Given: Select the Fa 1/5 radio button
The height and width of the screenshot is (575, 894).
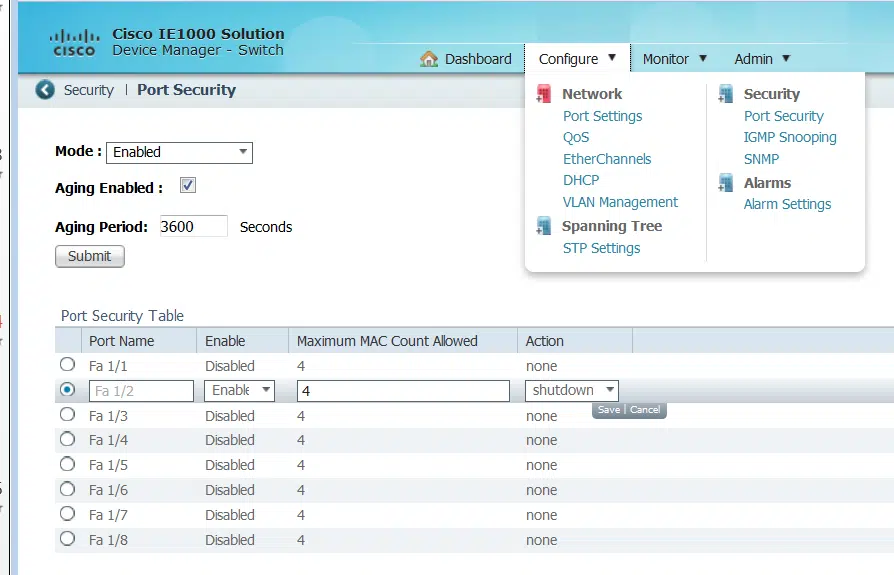Looking at the screenshot, I should 67,464.
